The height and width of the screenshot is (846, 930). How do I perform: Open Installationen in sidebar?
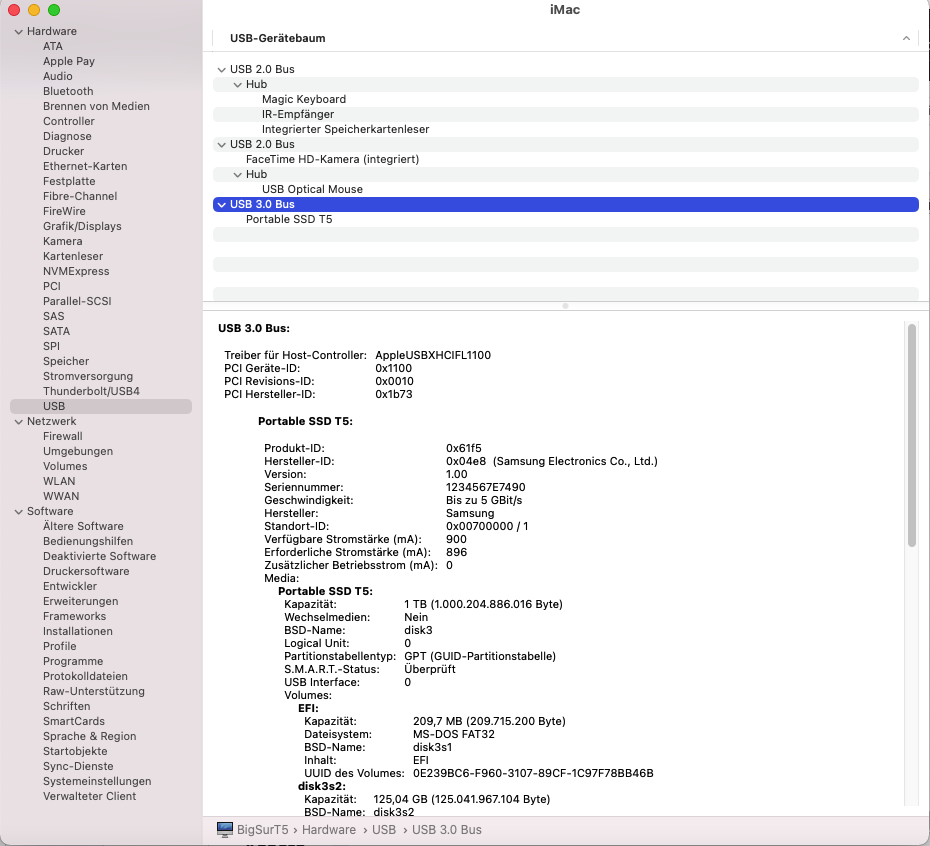click(x=78, y=631)
